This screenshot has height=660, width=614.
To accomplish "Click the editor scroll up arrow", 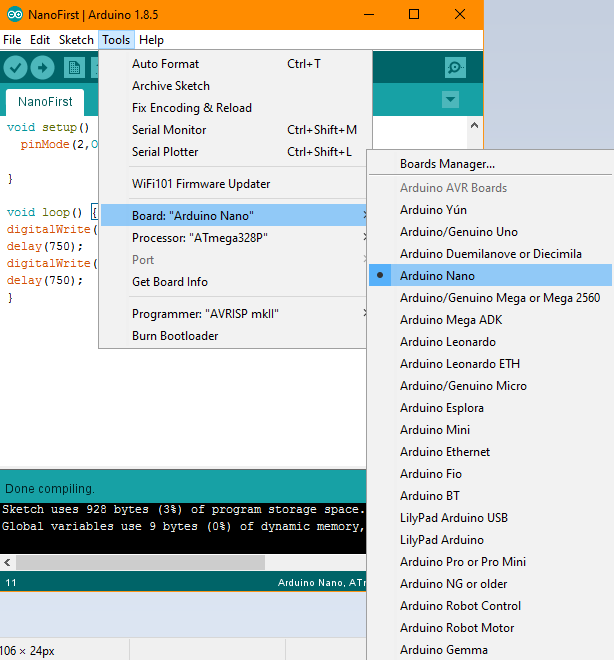I will (474, 125).
